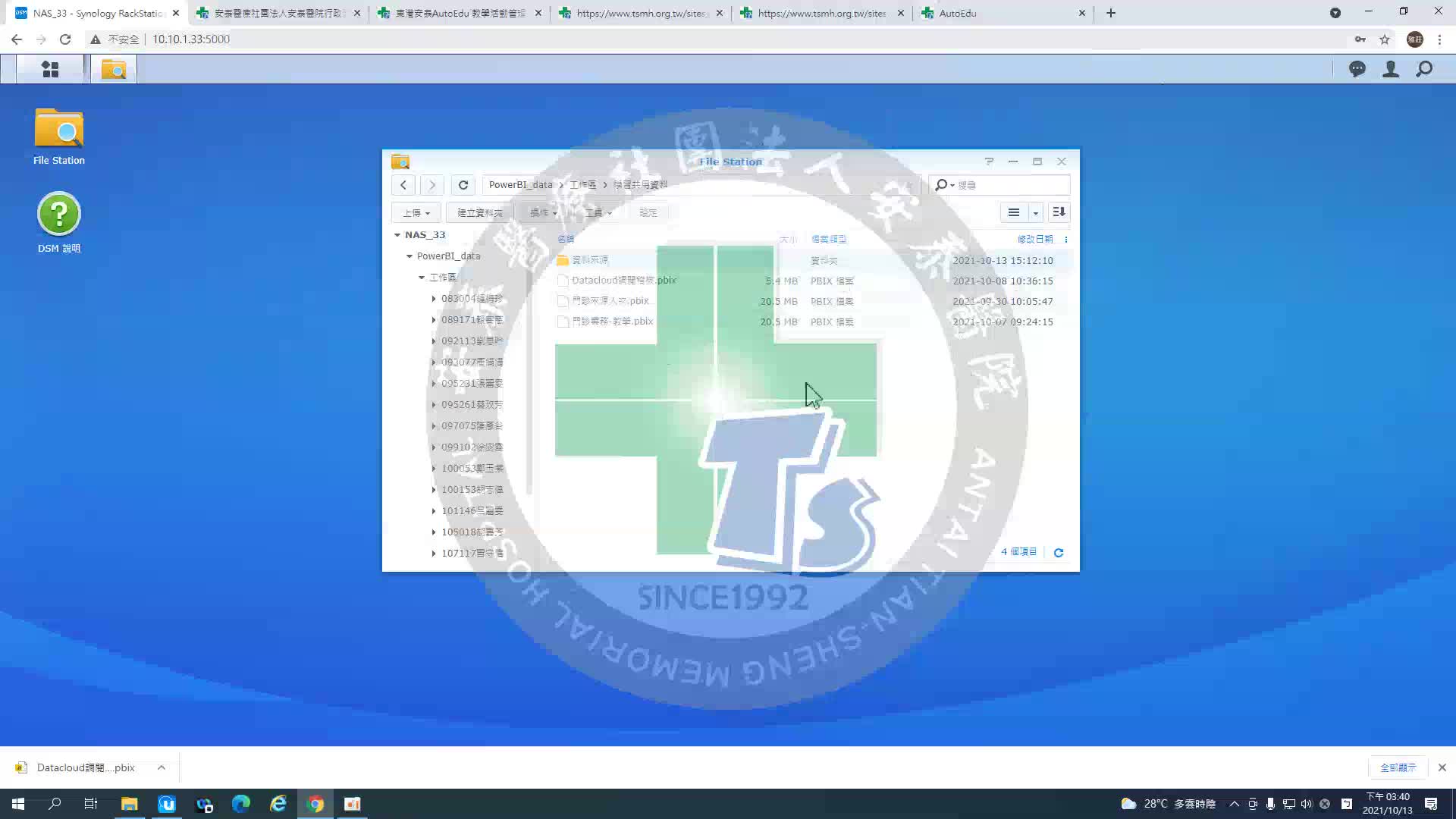The width and height of the screenshot is (1456, 819).
Task: Expand the 089171 folder in tree
Action: pyautogui.click(x=434, y=320)
